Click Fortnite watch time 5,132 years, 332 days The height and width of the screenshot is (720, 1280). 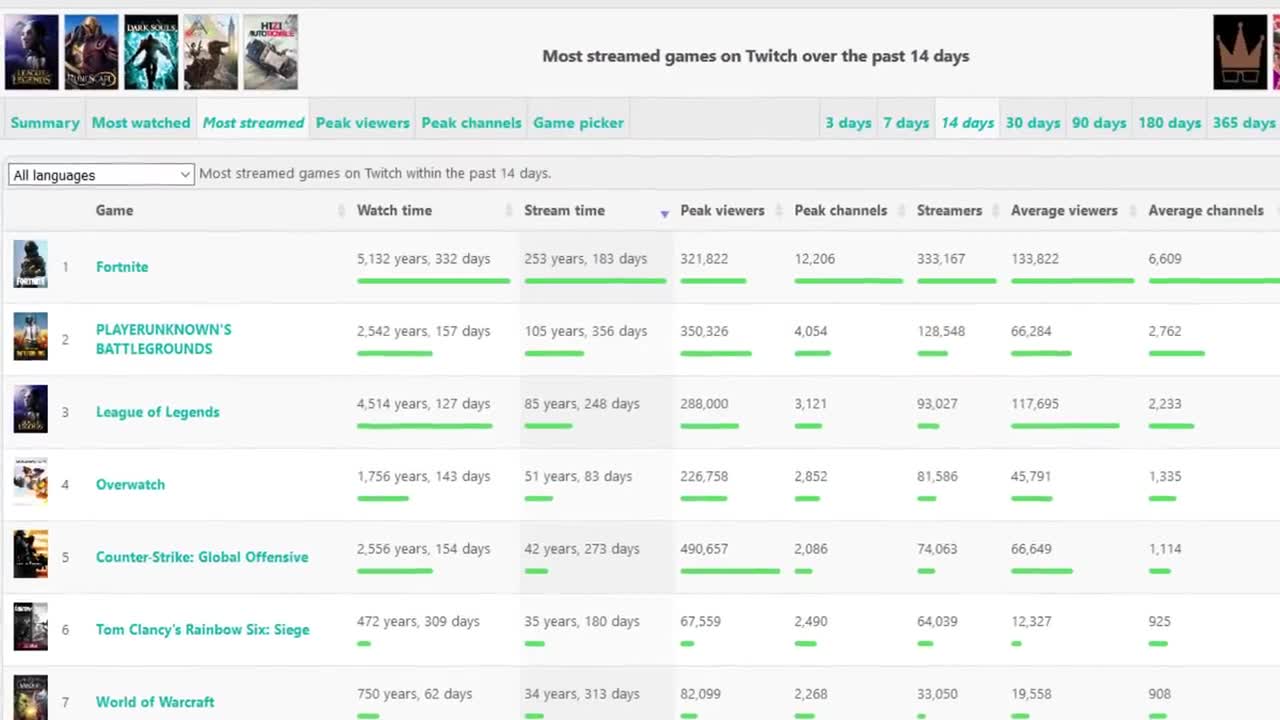423,258
